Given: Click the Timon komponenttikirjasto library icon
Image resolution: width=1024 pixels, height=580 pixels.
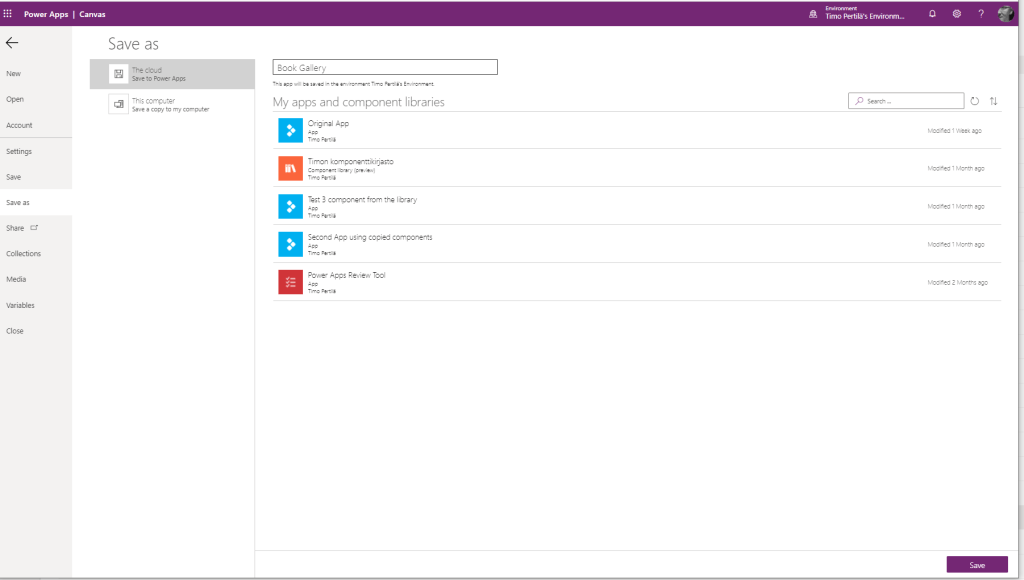Looking at the screenshot, I should [x=290, y=168].
